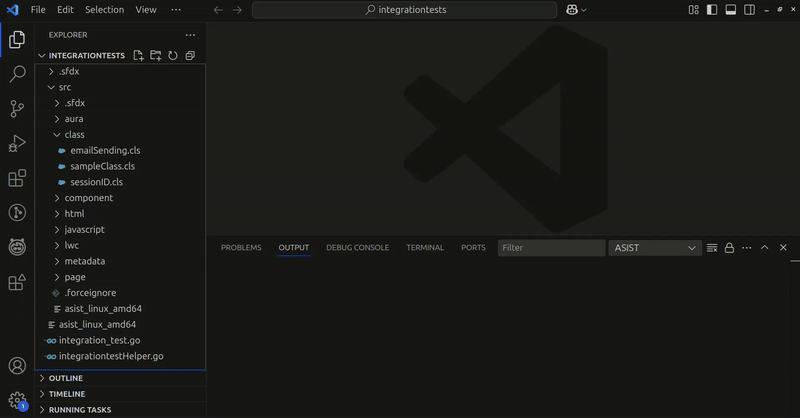Toggle the bottom panel visibility
Screen dimensions: 800x418
(731, 10)
